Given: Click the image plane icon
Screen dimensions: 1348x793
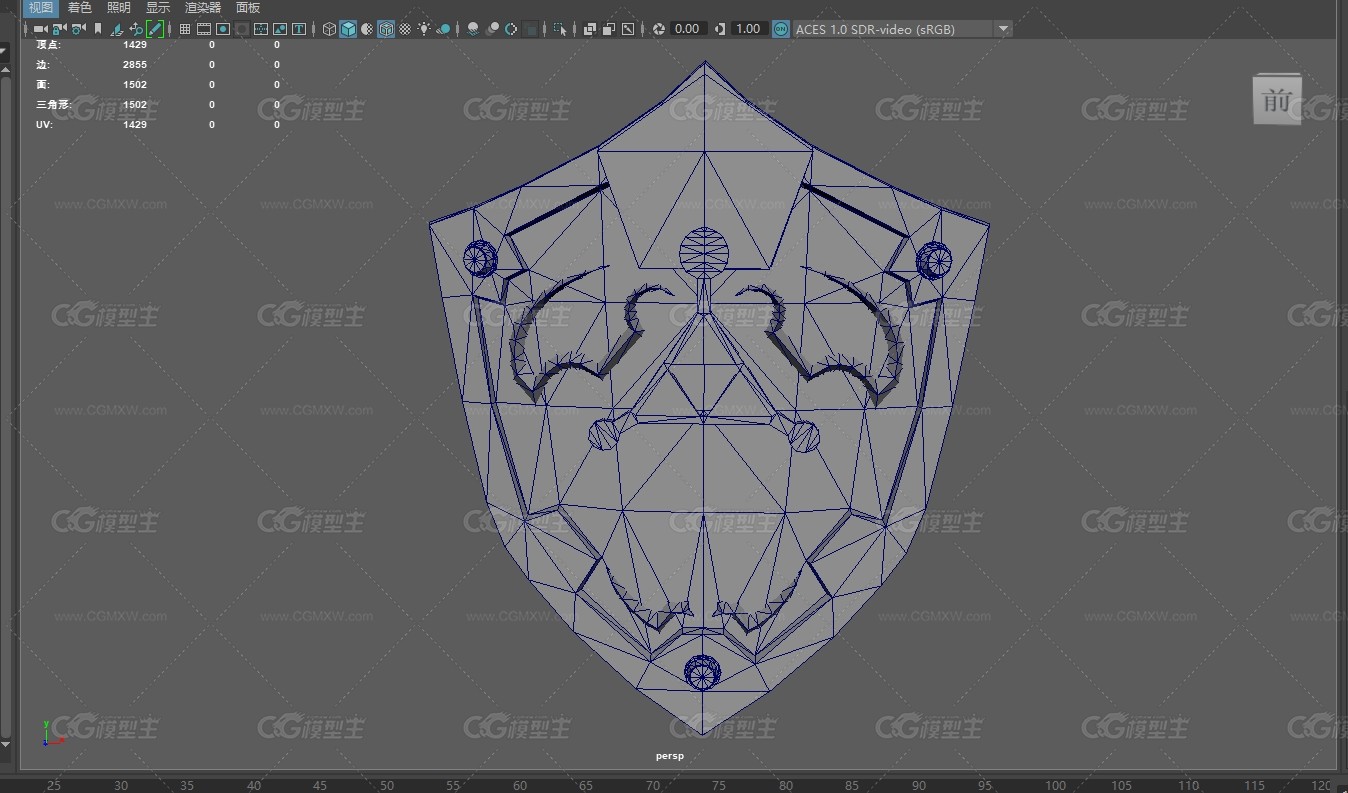Looking at the screenshot, I should pos(117,29).
